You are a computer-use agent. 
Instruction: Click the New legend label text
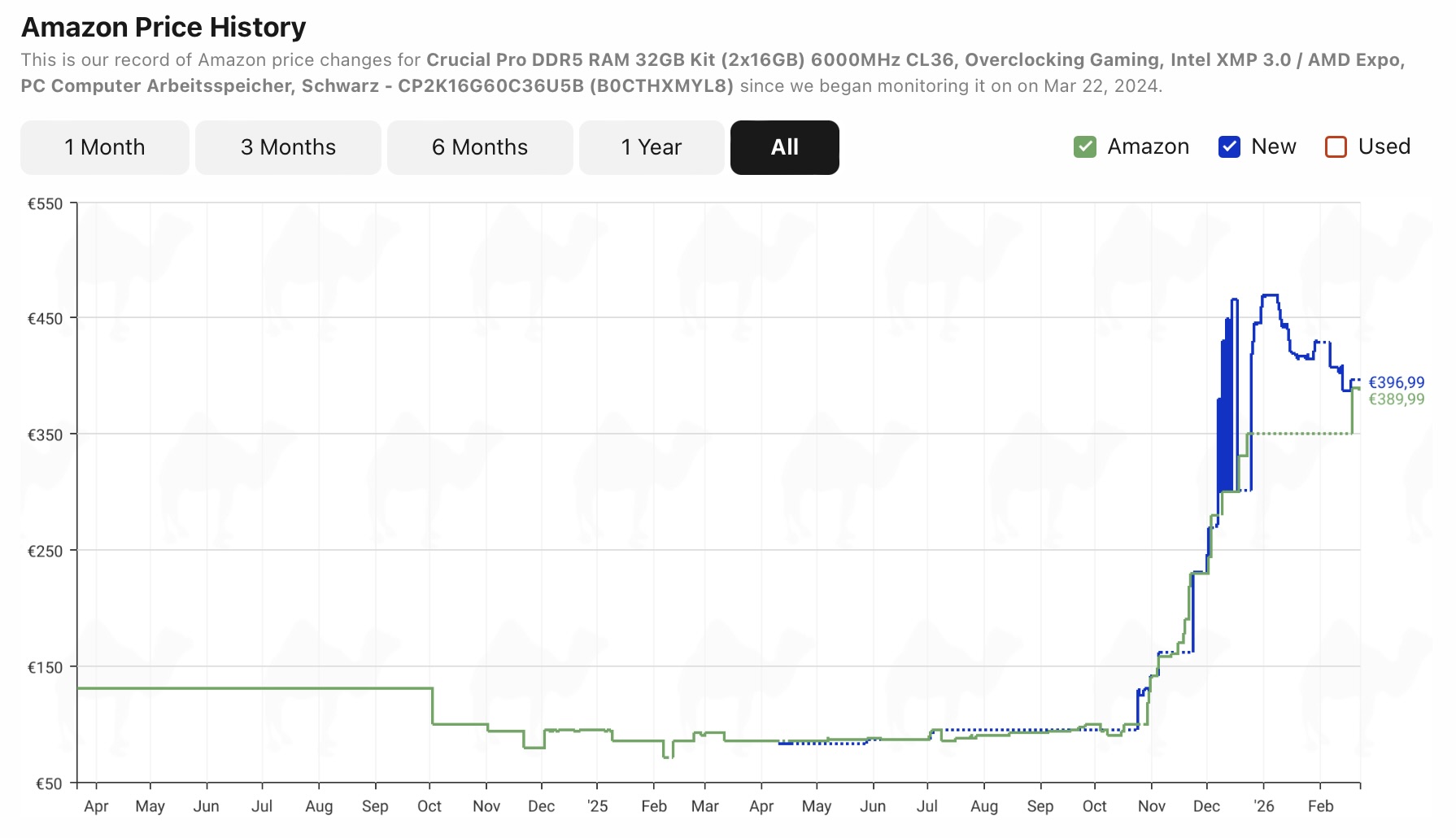(x=1273, y=147)
